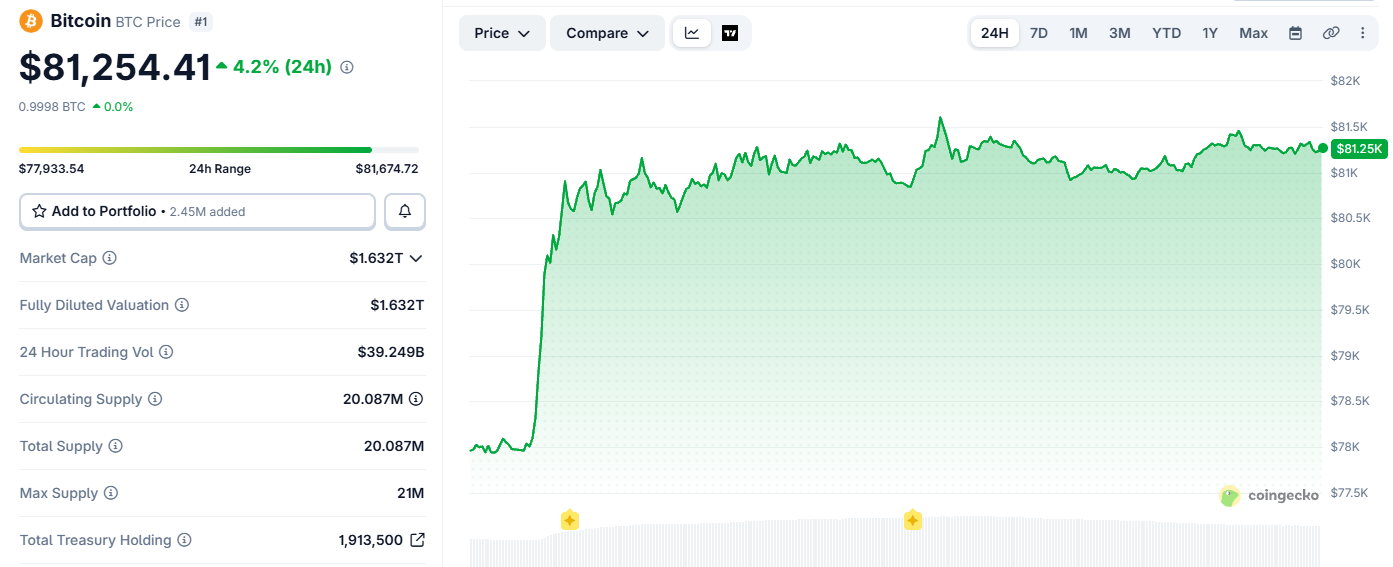Click info icon beside 20.087M circulating value
This screenshot has height=567, width=1393.
click(416, 399)
